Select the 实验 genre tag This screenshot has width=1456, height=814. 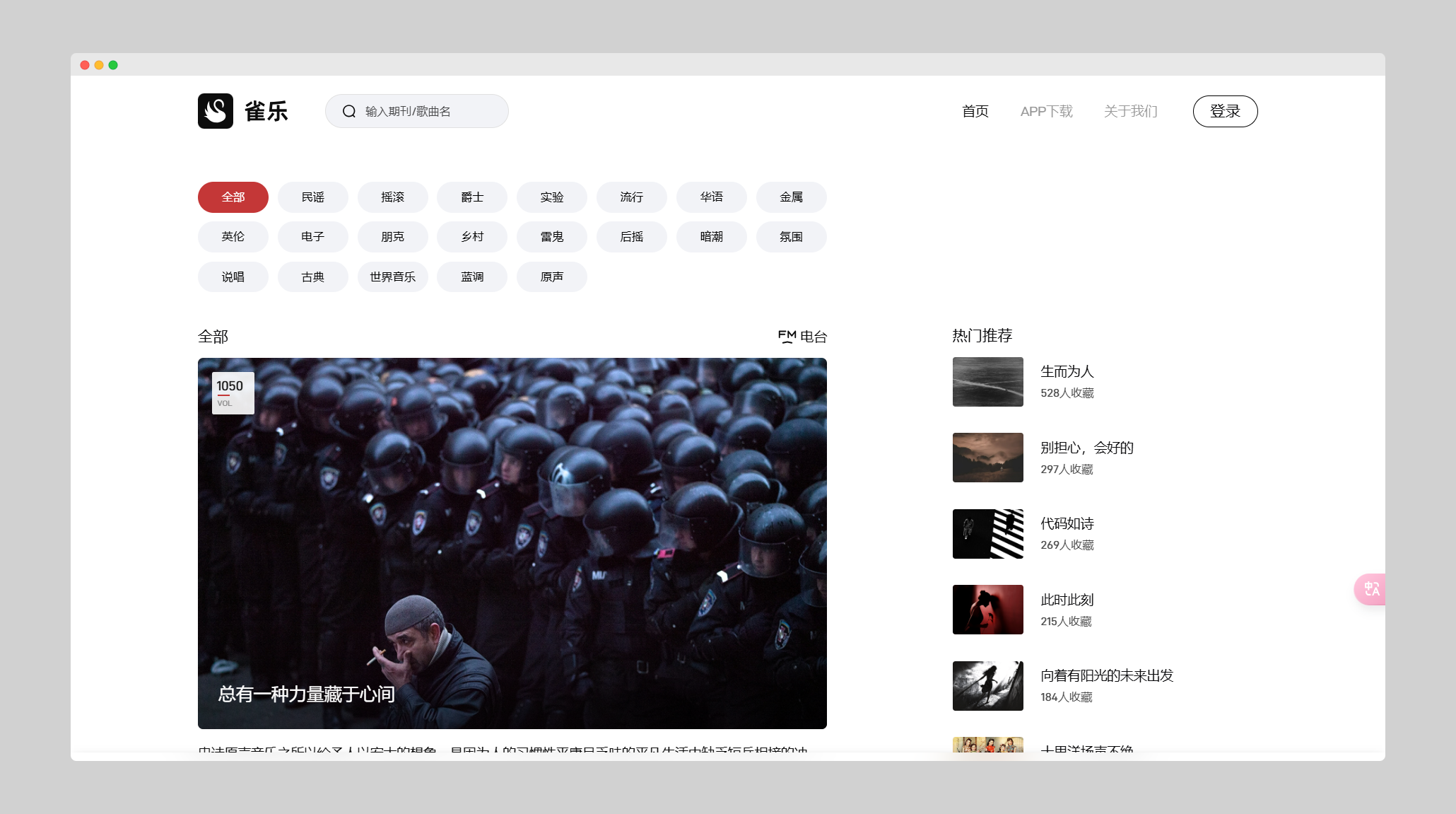[x=552, y=197]
